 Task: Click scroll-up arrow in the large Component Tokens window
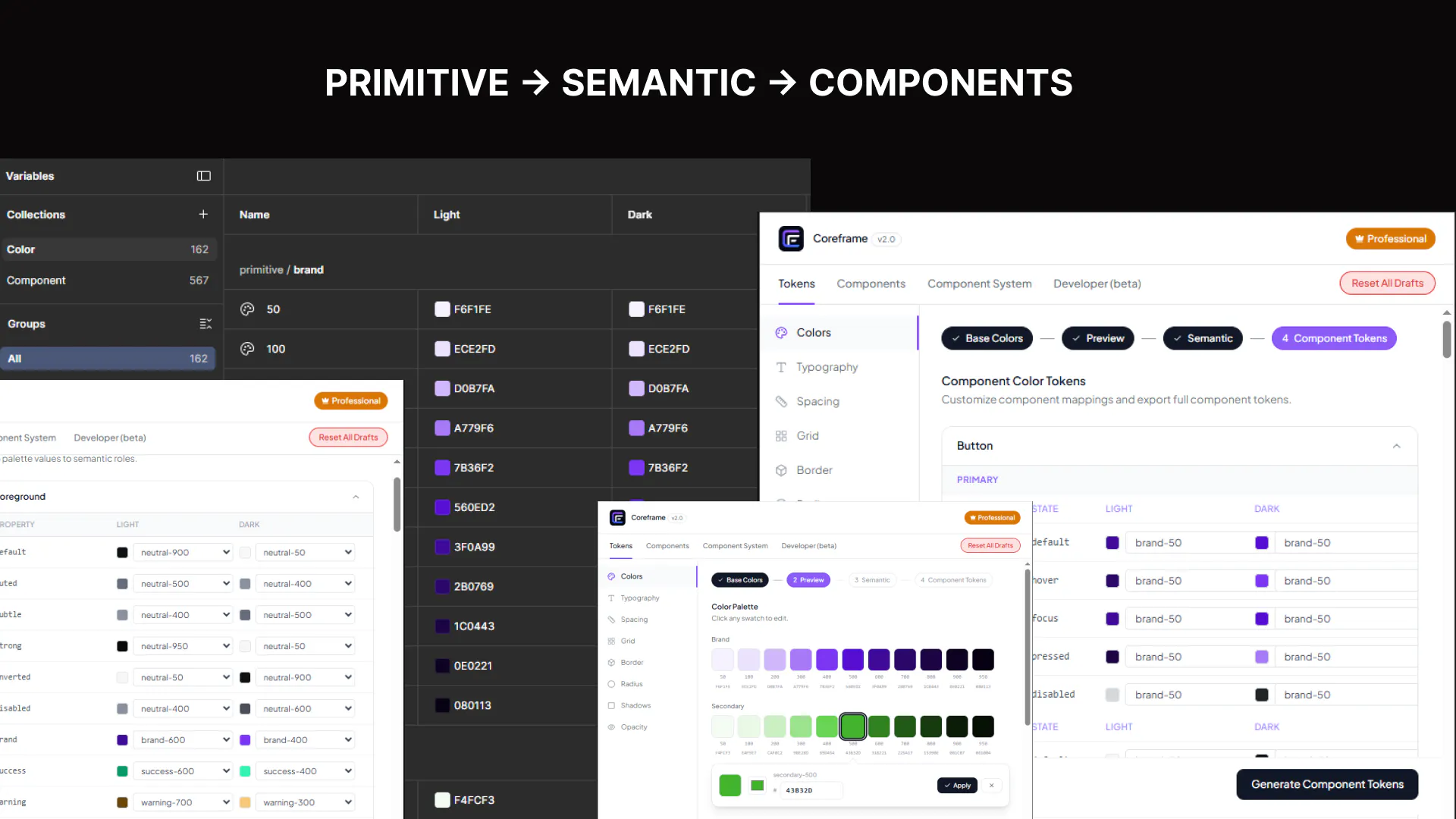(1447, 312)
